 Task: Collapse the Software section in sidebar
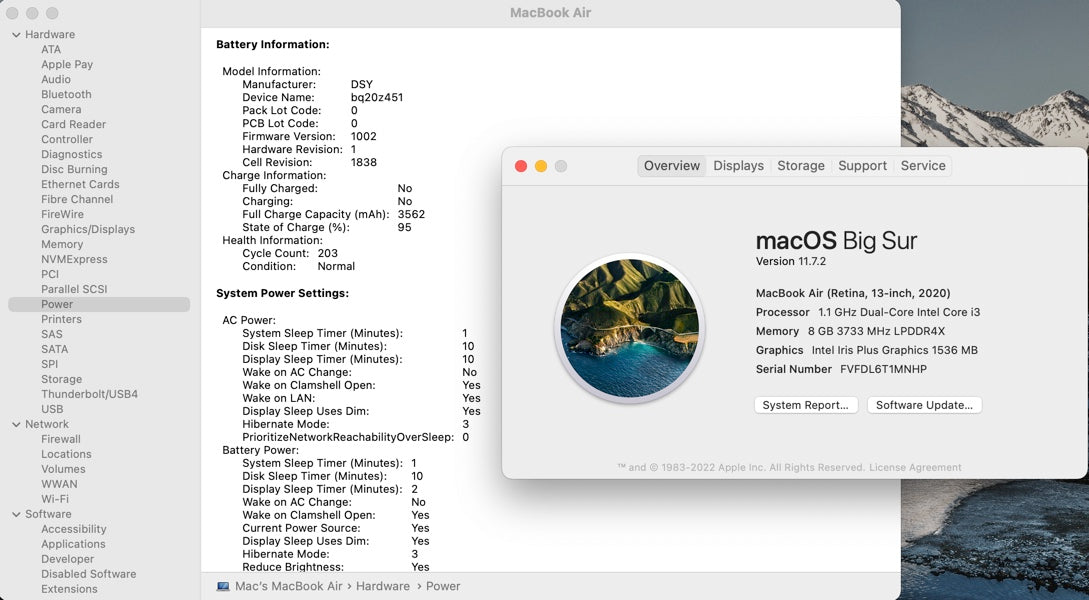pos(16,514)
